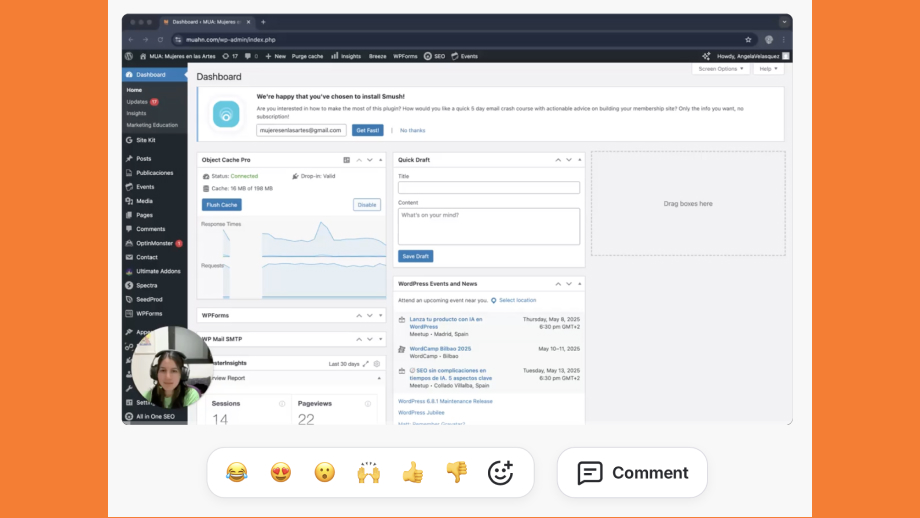Expand the Screen Options dropdown
The image size is (920, 518).
[721, 69]
